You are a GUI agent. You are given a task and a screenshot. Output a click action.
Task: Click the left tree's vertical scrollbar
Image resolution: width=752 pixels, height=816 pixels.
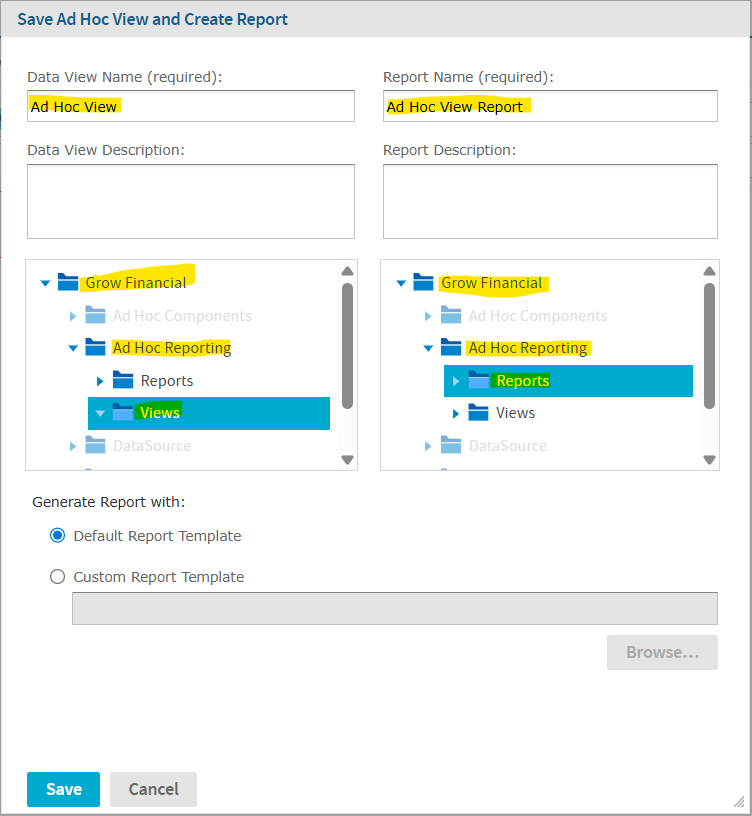tap(347, 345)
